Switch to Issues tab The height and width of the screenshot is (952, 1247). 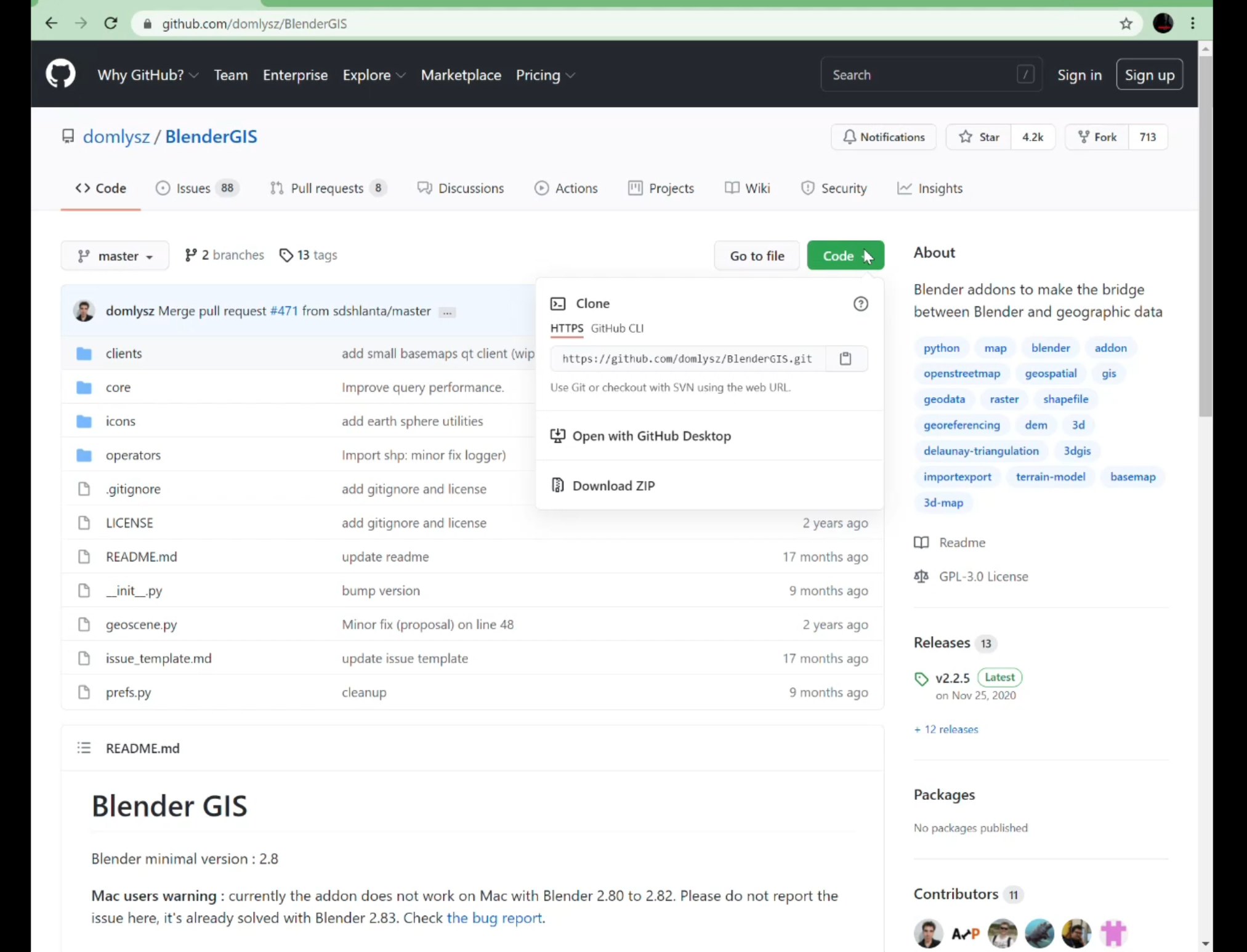pyautogui.click(x=197, y=188)
